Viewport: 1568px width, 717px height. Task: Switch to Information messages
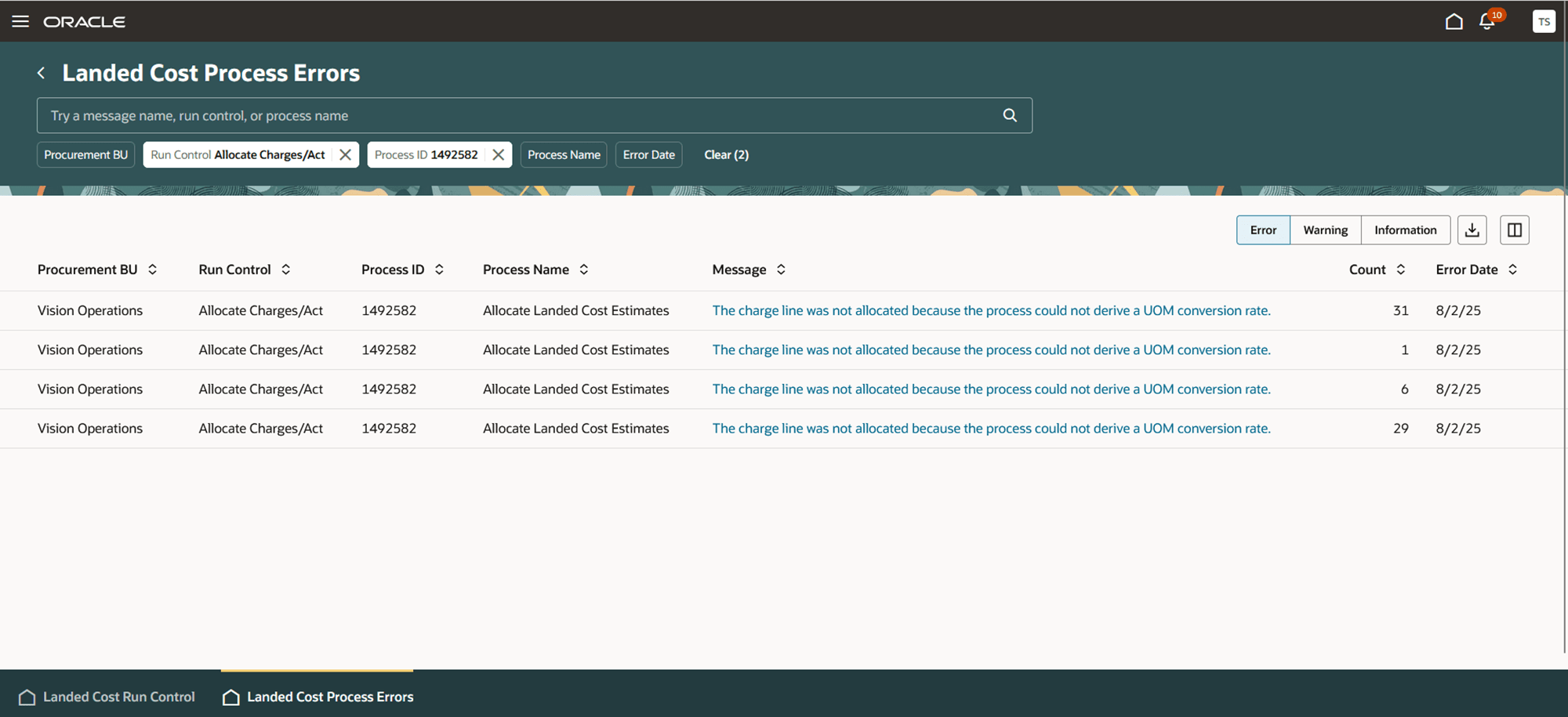click(x=1405, y=230)
